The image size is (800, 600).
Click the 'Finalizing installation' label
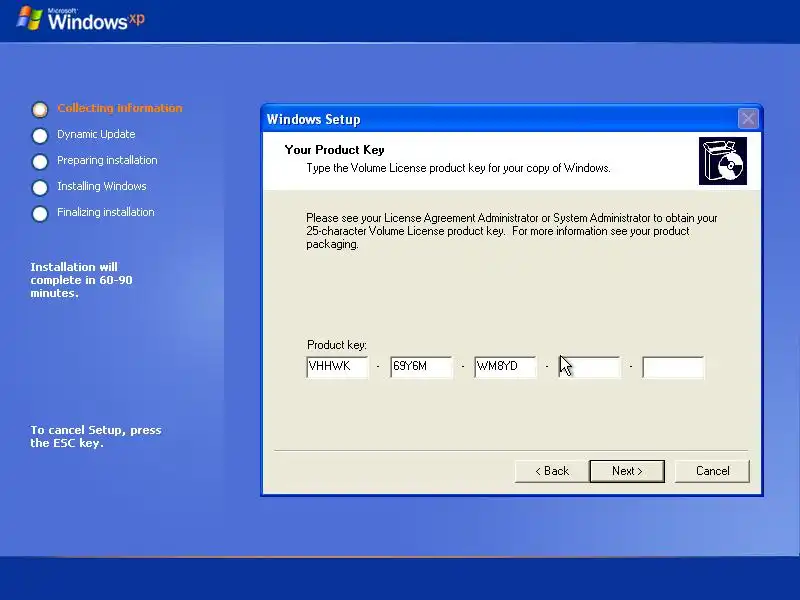pos(106,212)
